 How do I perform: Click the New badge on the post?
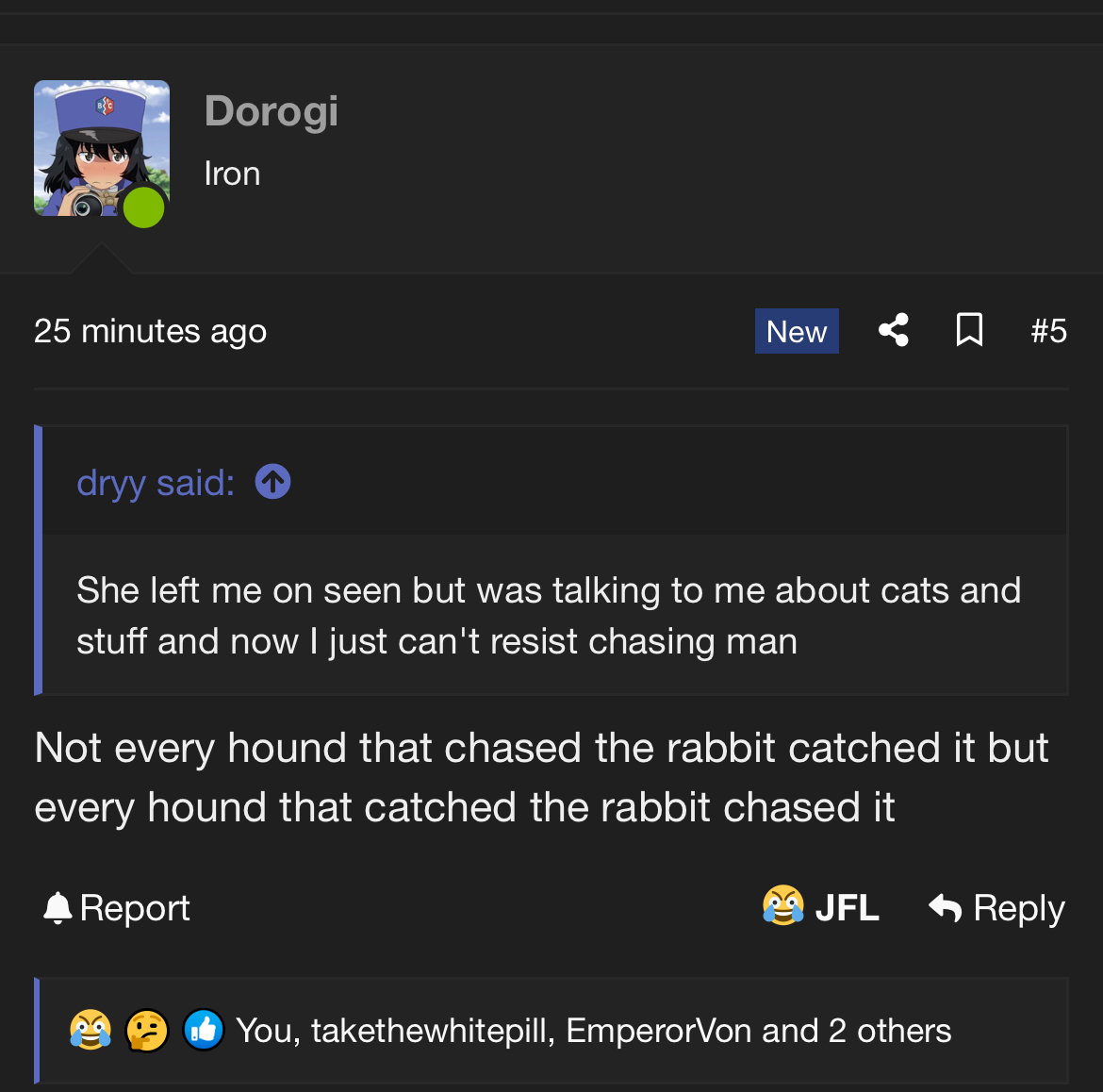(797, 331)
